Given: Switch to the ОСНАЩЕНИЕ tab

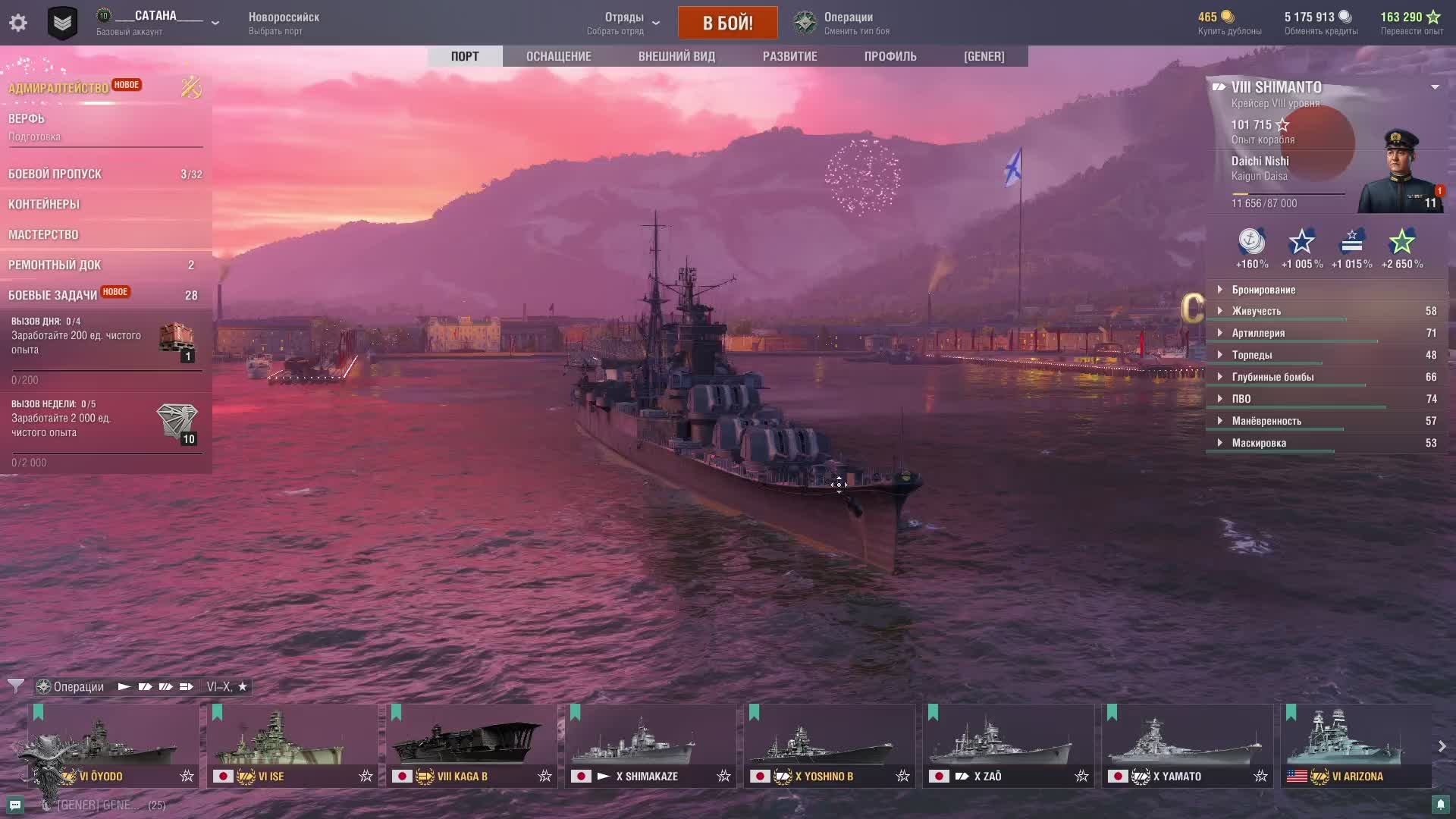Looking at the screenshot, I should coord(558,56).
